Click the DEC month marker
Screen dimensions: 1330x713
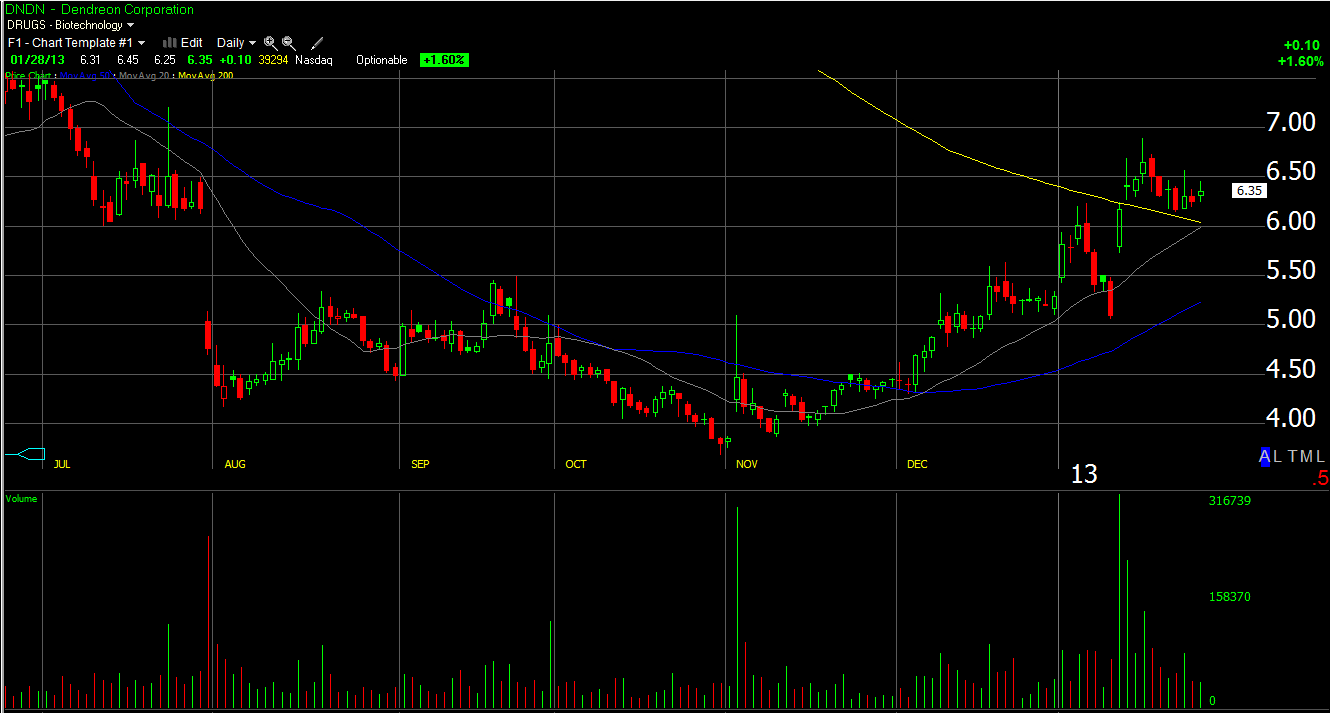(917, 464)
